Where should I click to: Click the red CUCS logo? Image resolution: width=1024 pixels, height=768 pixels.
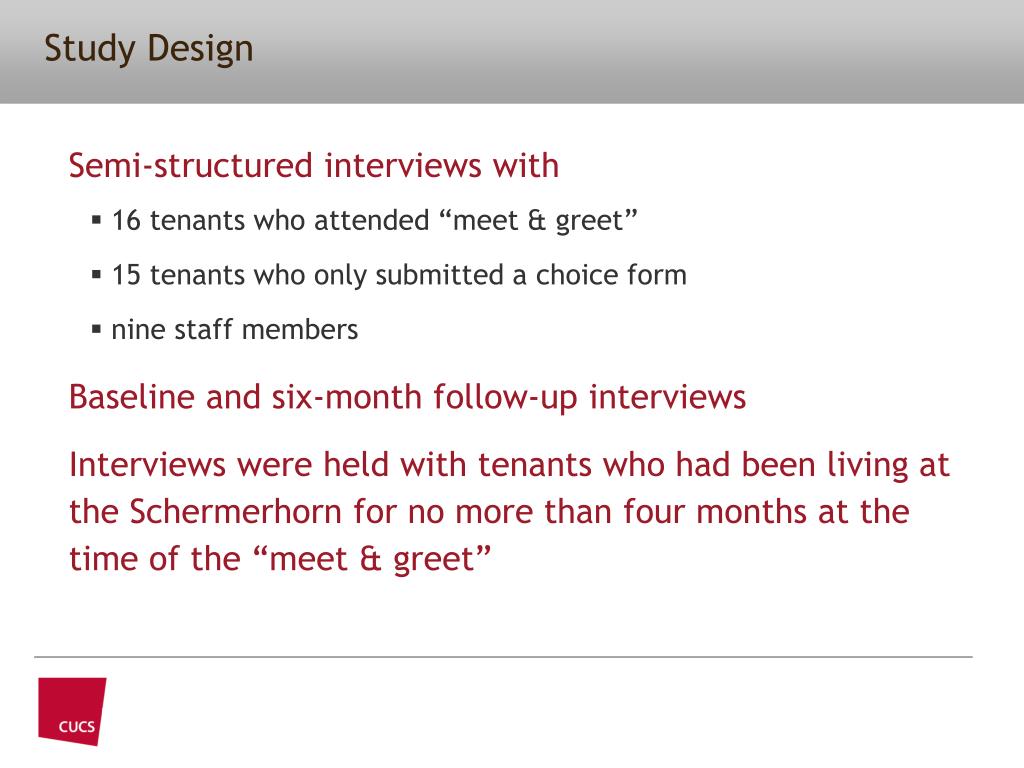click(72, 711)
